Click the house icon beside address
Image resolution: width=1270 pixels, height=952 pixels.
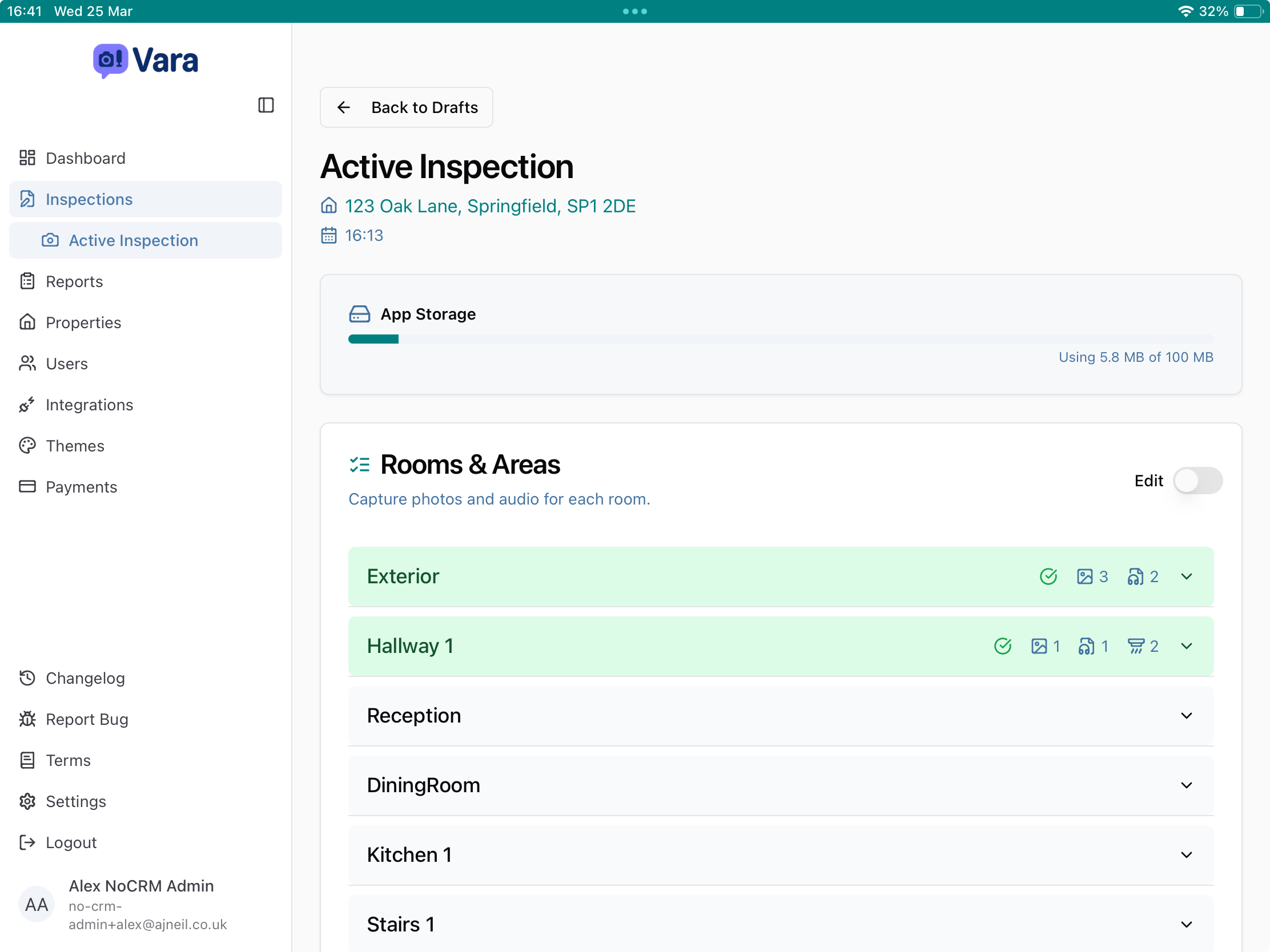pyautogui.click(x=328, y=205)
